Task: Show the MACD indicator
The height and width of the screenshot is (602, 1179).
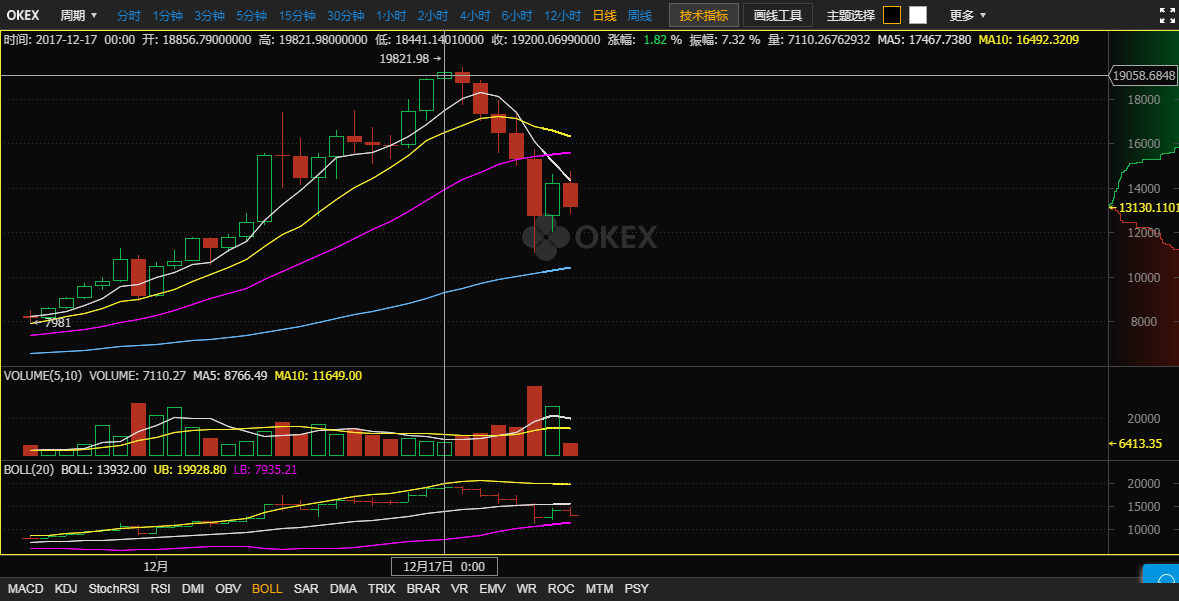Action: pyautogui.click(x=25, y=589)
